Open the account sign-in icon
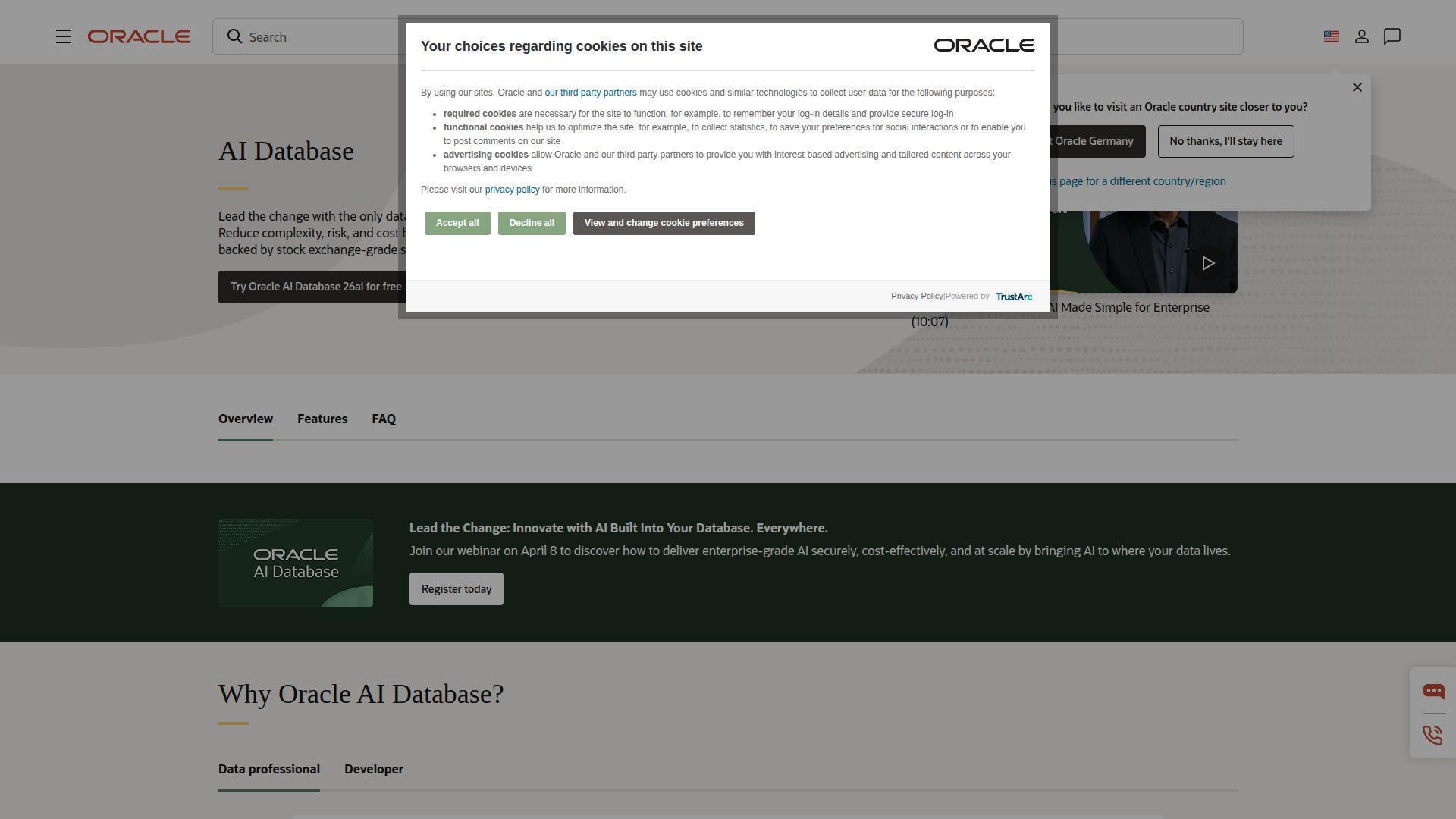Screen dimensions: 1456x819 click(x=1361, y=36)
